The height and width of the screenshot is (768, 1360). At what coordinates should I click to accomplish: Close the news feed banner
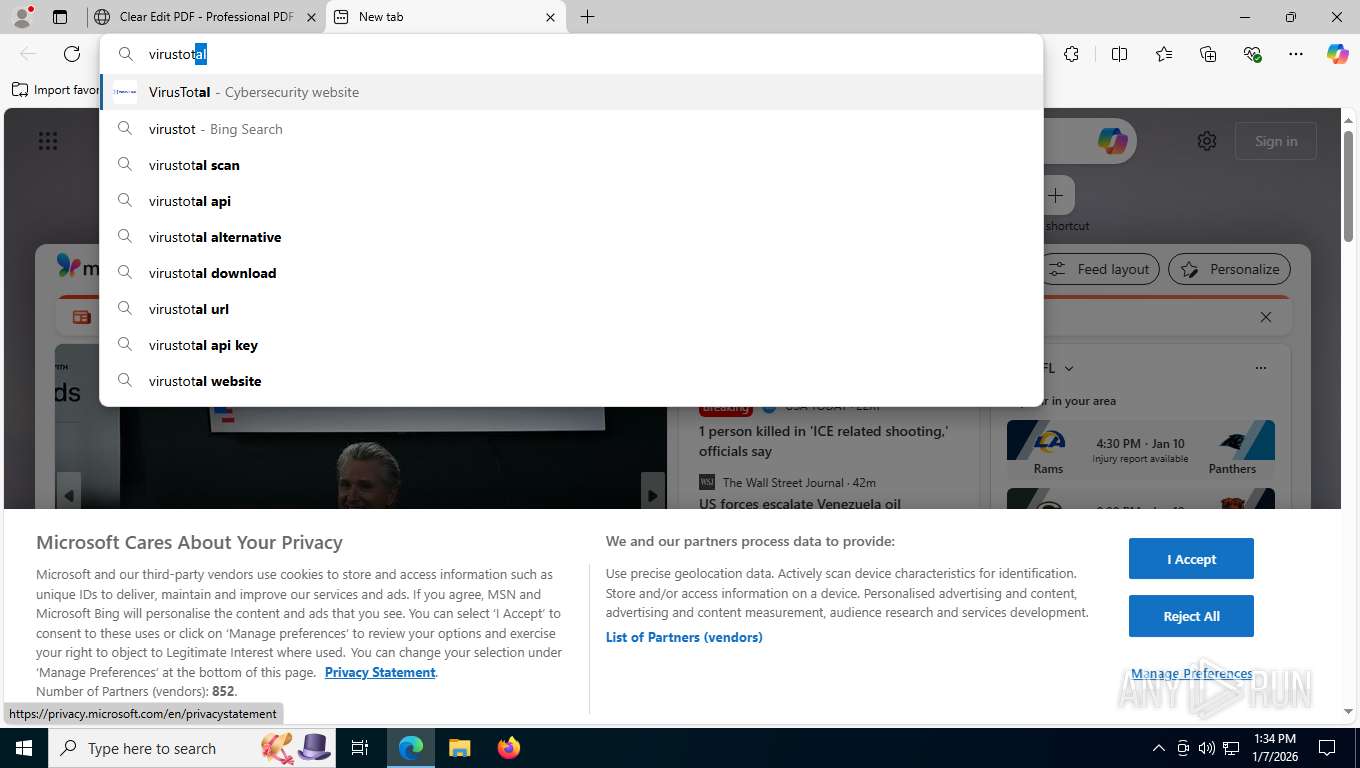pyautogui.click(x=1266, y=317)
